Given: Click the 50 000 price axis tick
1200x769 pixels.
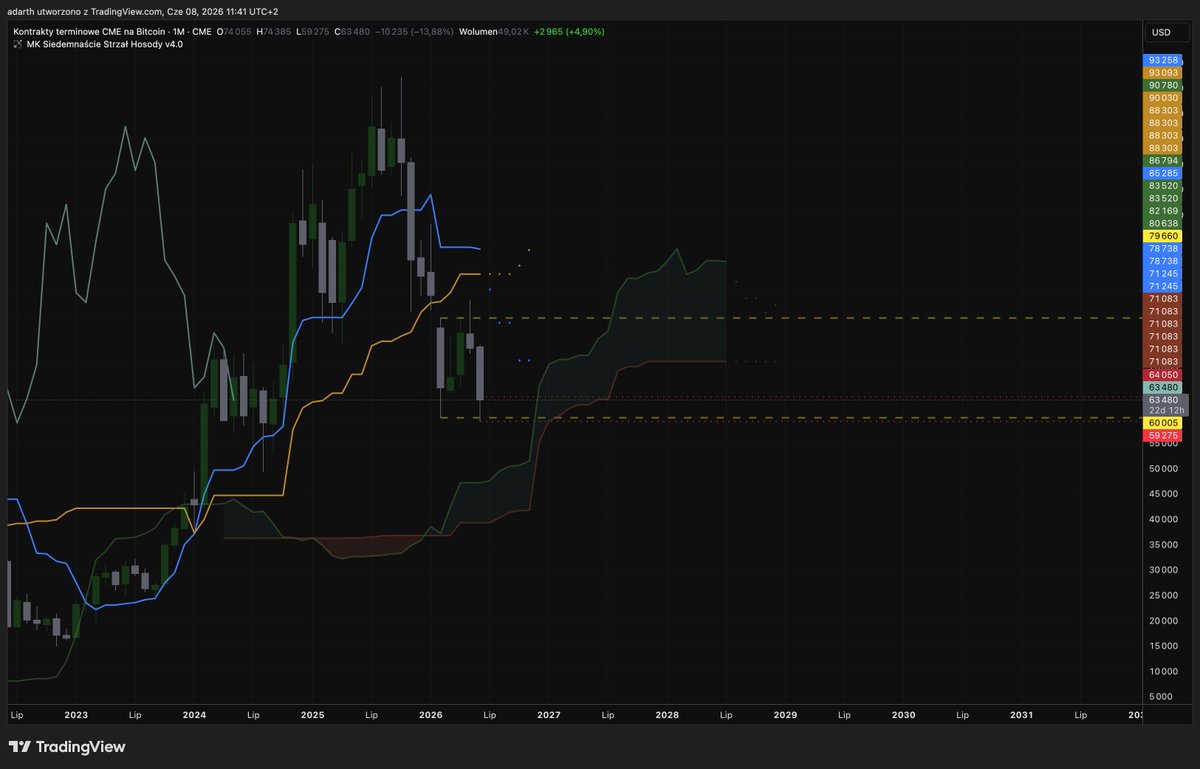Looking at the screenshot, I should tap(1162, 468).
